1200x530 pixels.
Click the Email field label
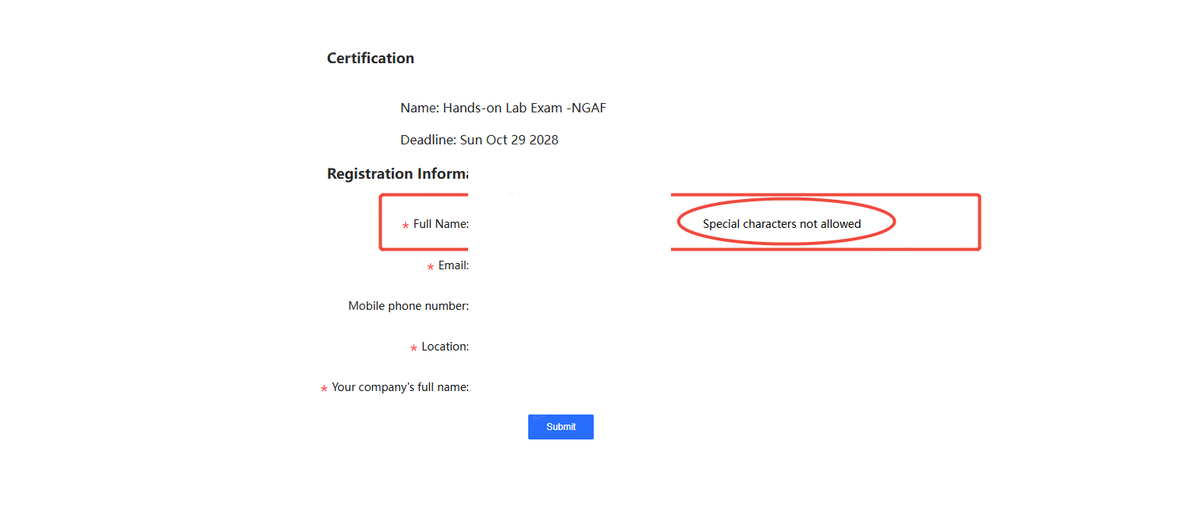pyautogui.click(x=453, y=265)
